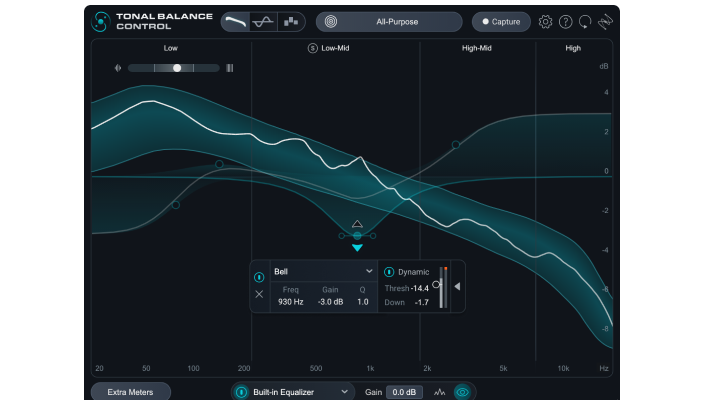Screen dimensions: 704x400
Task: Open the Built-in Equalizer dropdown
Action: point(302,392)
